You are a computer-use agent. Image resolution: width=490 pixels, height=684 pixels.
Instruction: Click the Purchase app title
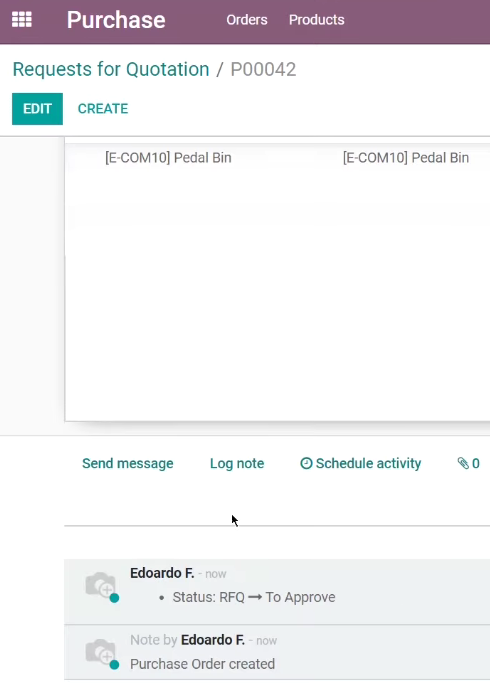[116, 20]
